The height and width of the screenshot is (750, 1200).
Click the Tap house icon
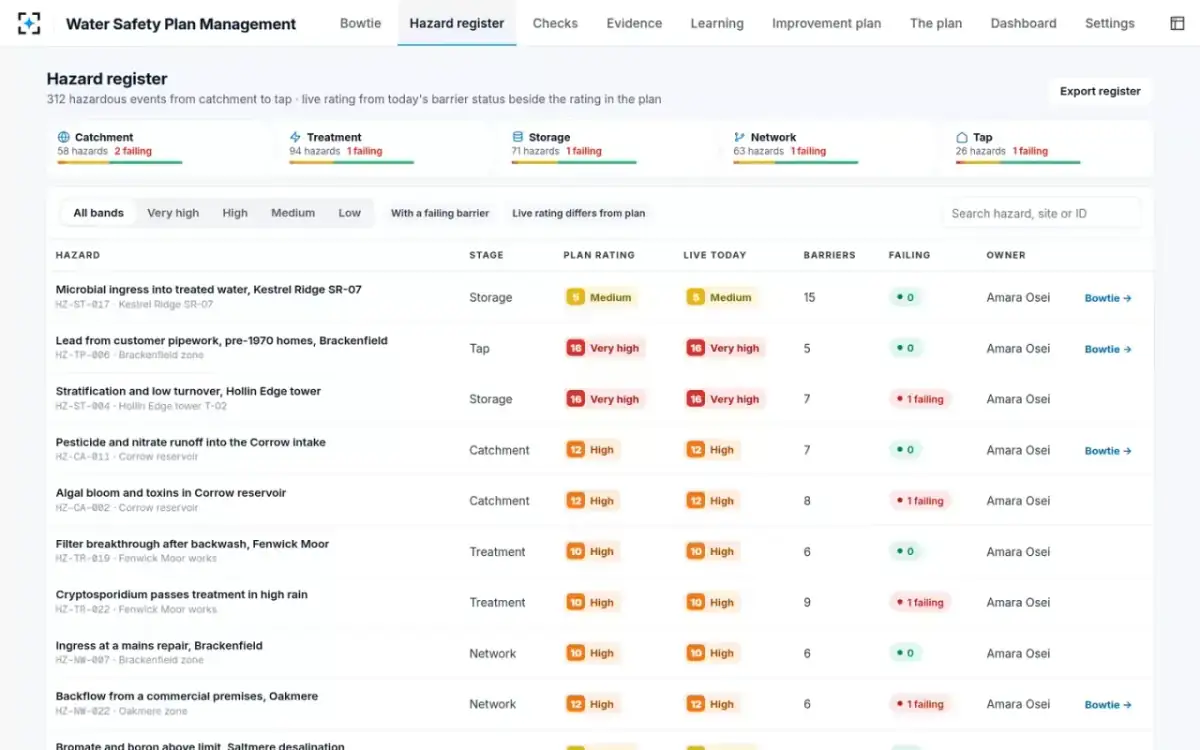pos(962,137)
